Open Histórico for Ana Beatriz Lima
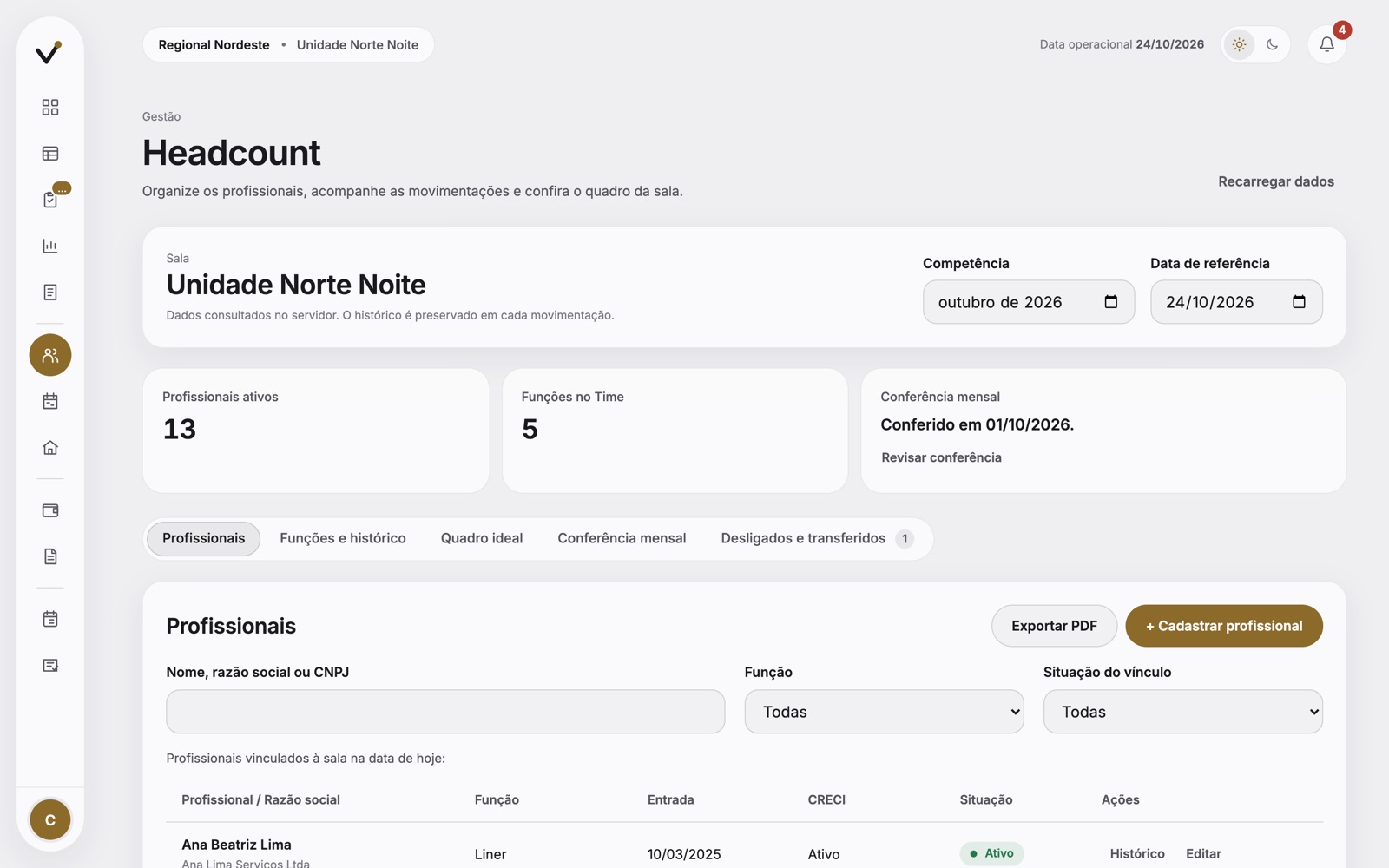This screenshot has height=868, width=1389. tap(1137, 854)
